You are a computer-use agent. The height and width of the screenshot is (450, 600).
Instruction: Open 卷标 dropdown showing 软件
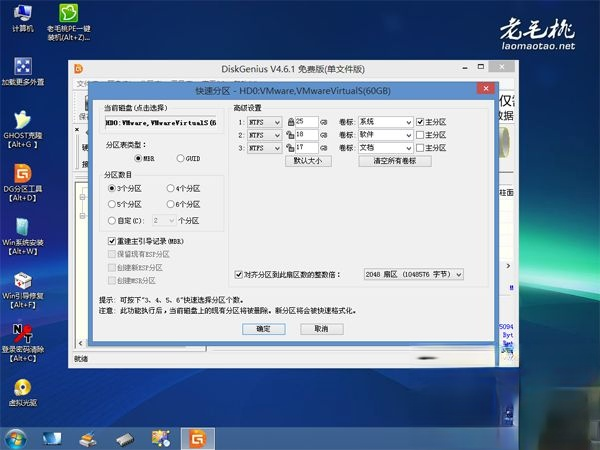pyautogui.click(x=386, y=135)
